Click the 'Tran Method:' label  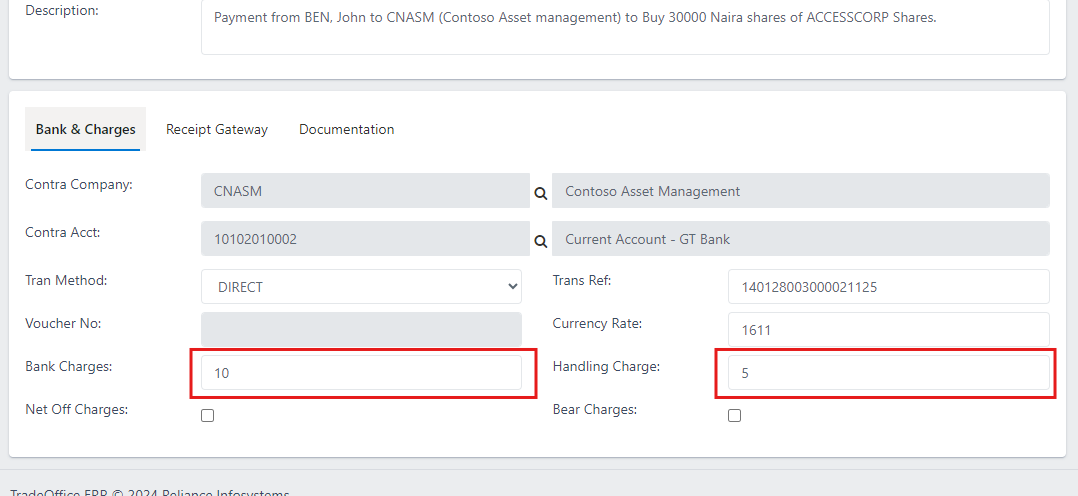point(66,281)
